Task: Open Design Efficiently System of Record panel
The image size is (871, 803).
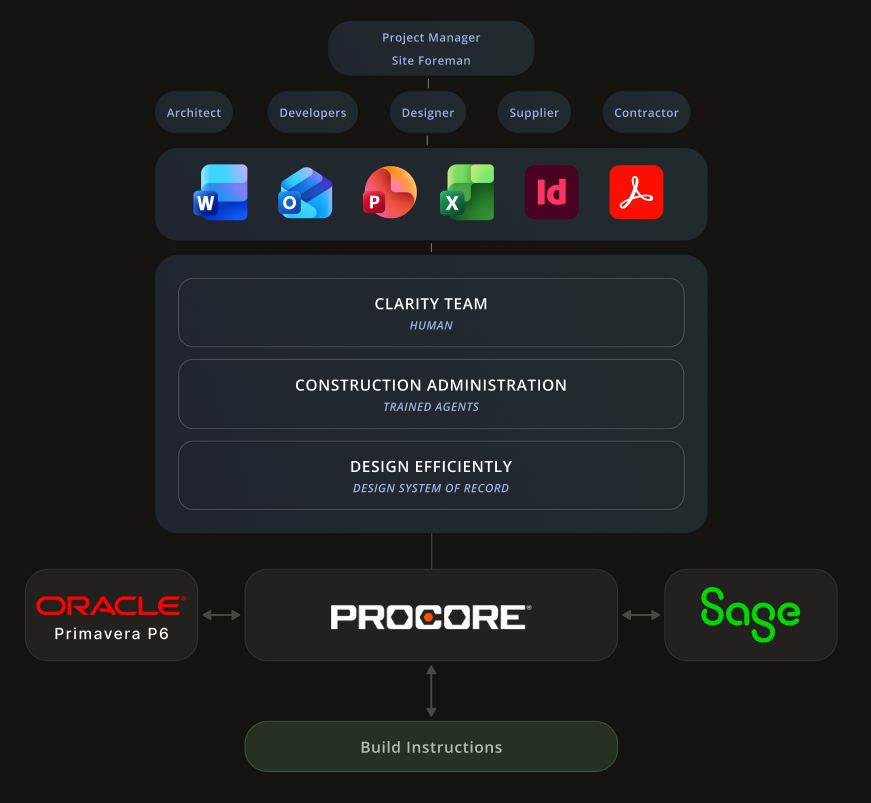Action: click(x=431, y=475)
